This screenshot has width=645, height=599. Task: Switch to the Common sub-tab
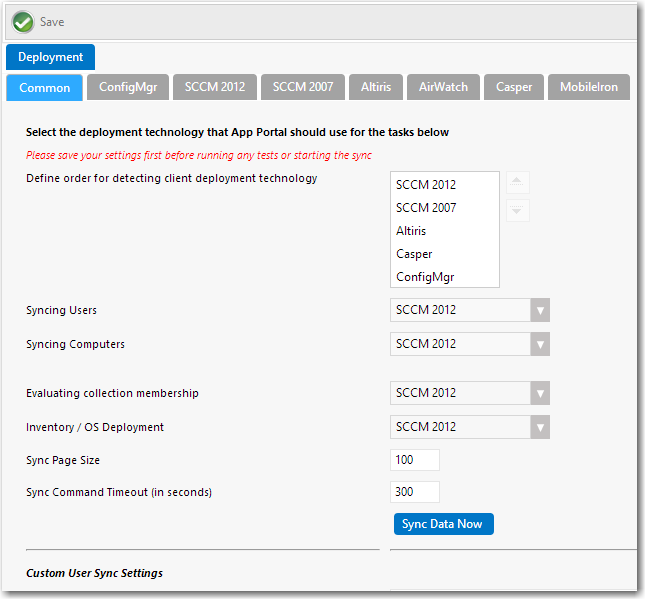click(44, 88)
